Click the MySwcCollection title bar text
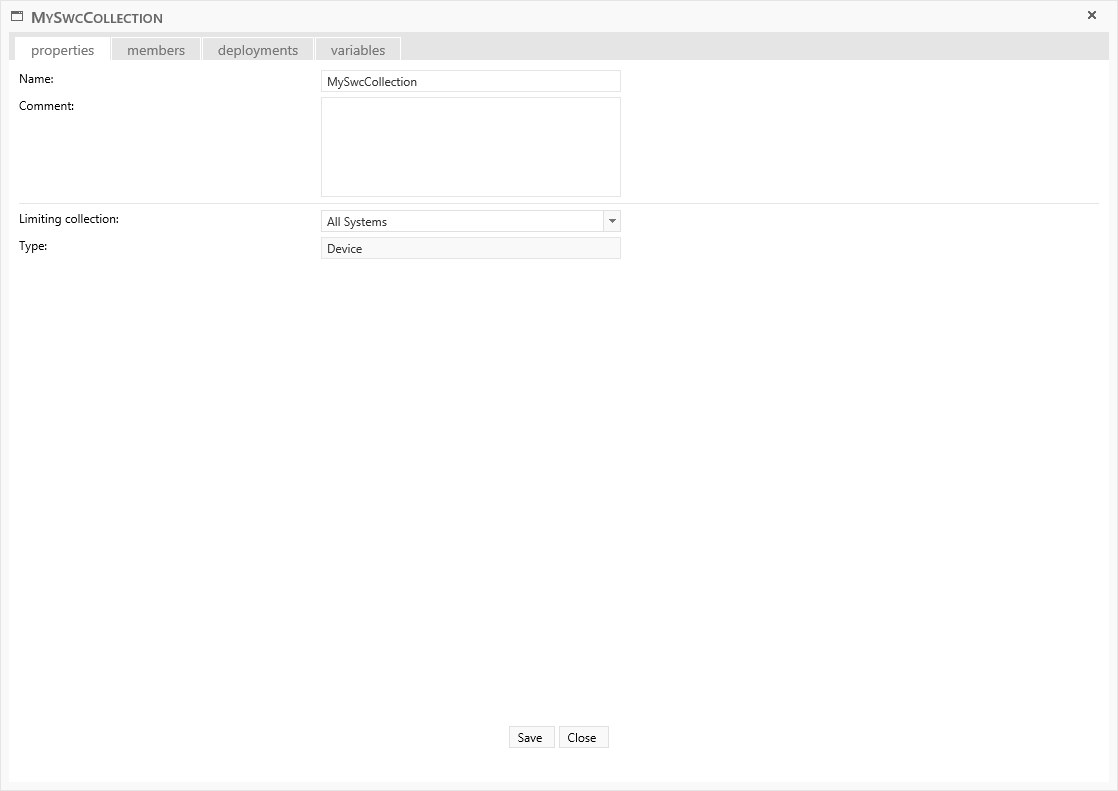This screenshot has height=791, width=1118. pos(97,17)
